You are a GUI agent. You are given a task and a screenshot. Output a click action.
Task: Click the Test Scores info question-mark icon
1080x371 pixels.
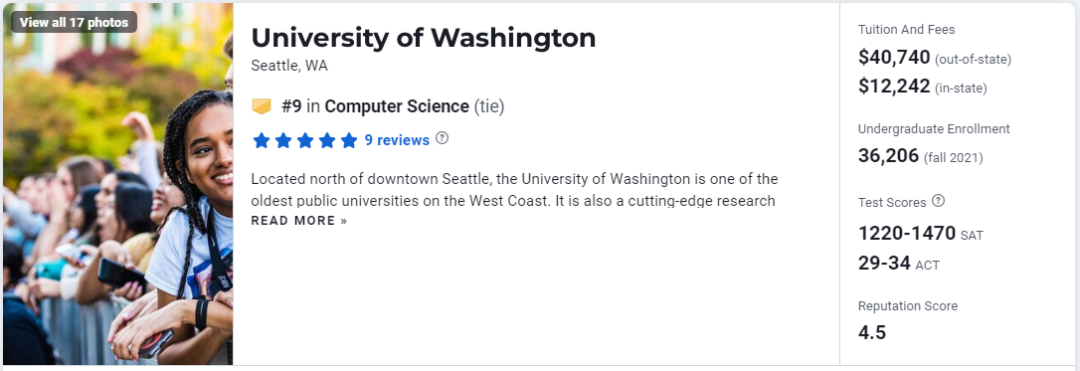click(938, 202)
